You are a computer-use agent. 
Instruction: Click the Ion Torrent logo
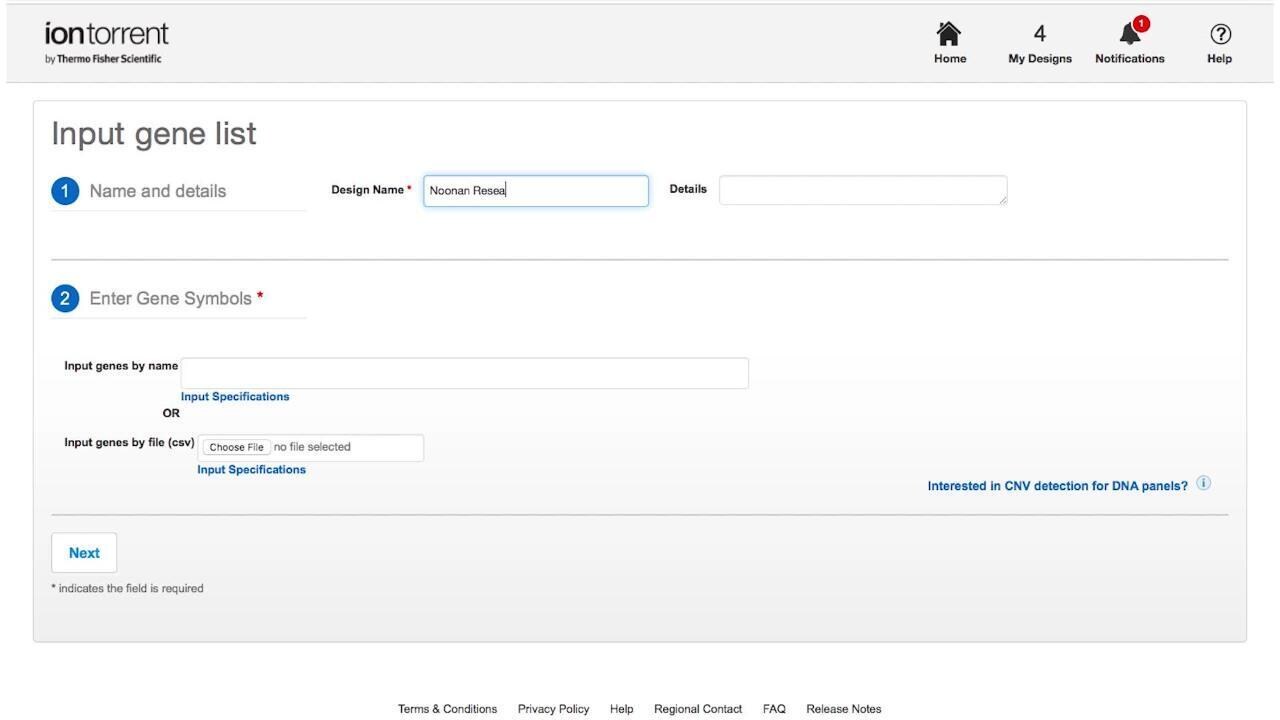point(107,42)
